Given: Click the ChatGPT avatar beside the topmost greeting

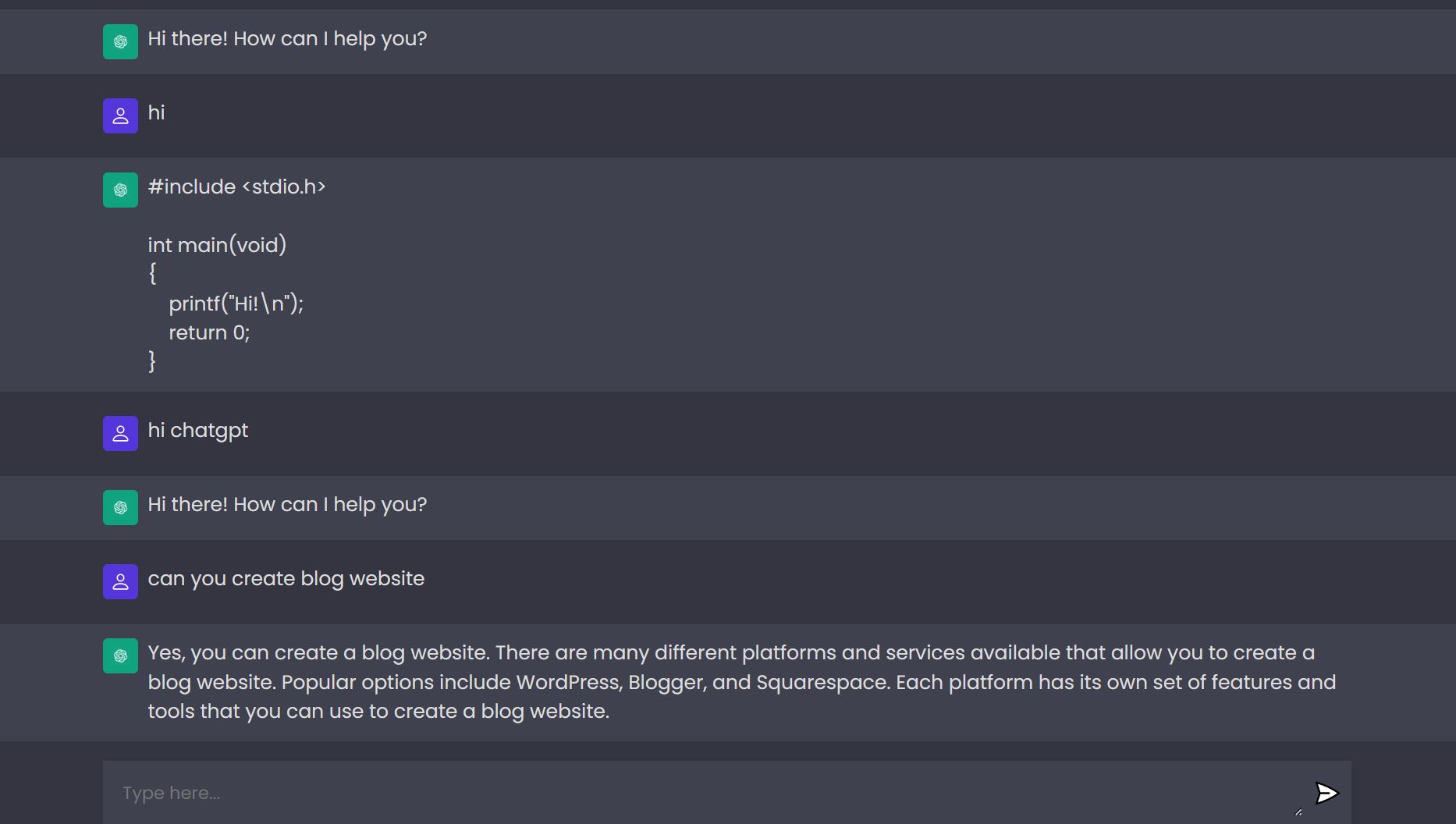Looking at the screenshot, I should [120, 41].
